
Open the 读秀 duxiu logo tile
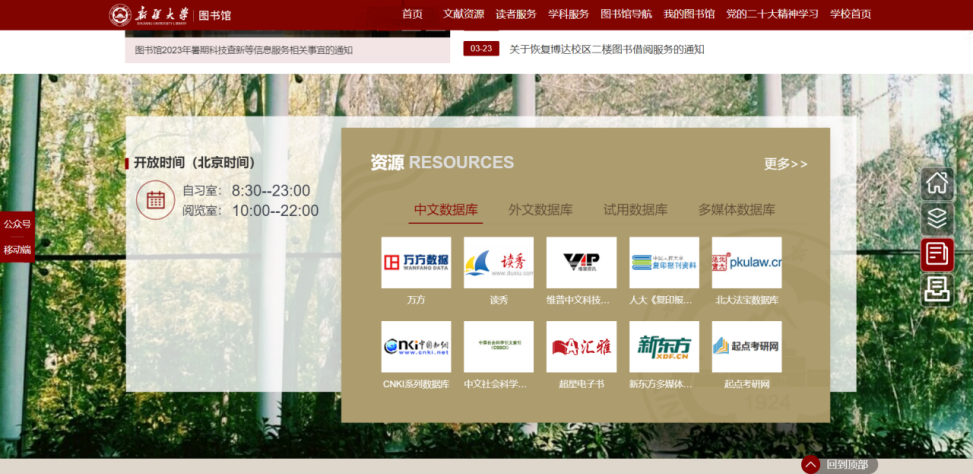click(498, 262)
